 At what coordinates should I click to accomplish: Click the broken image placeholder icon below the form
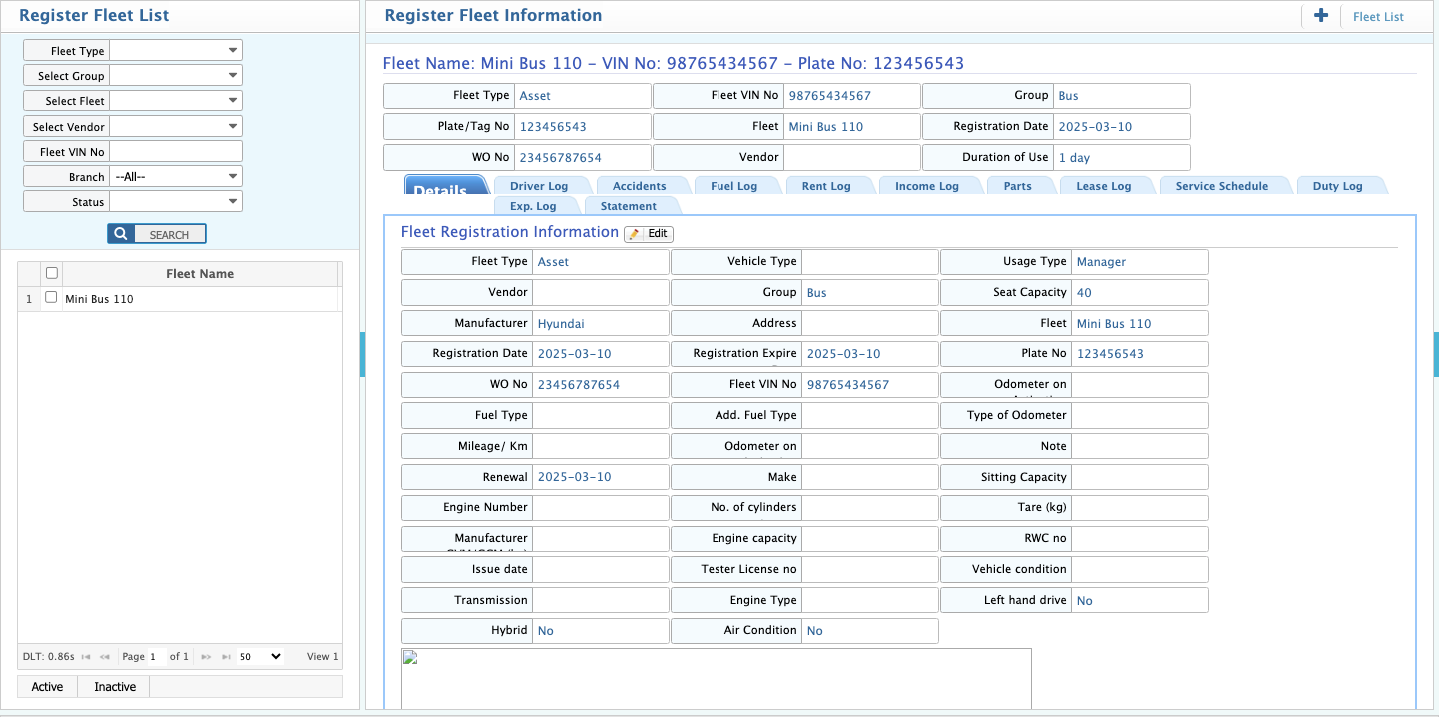click(409, 659)
